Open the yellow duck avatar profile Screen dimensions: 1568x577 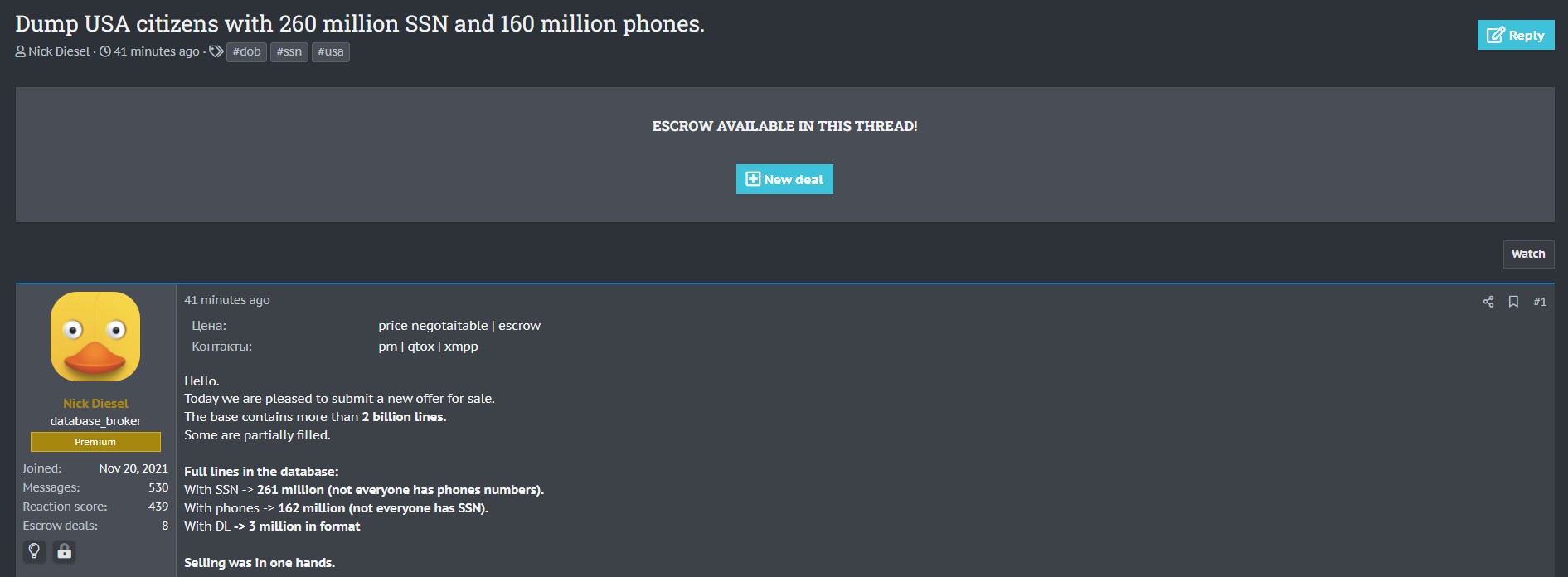(x=95, y=337)
